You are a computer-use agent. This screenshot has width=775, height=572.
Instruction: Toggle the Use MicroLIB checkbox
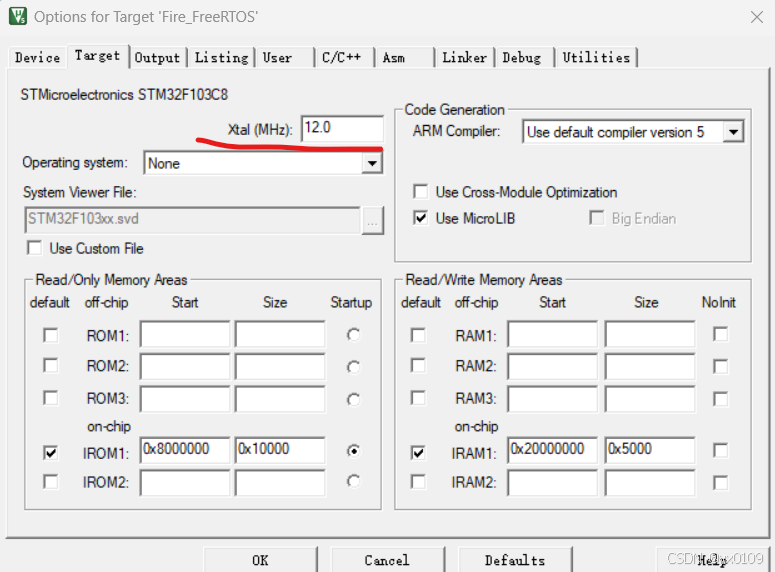(x=421, y=218)
